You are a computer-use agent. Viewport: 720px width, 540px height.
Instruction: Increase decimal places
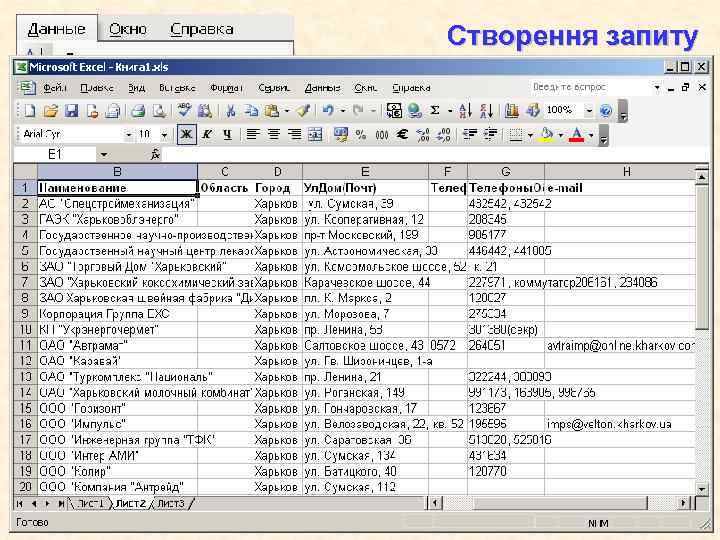(x=423, y=135)
